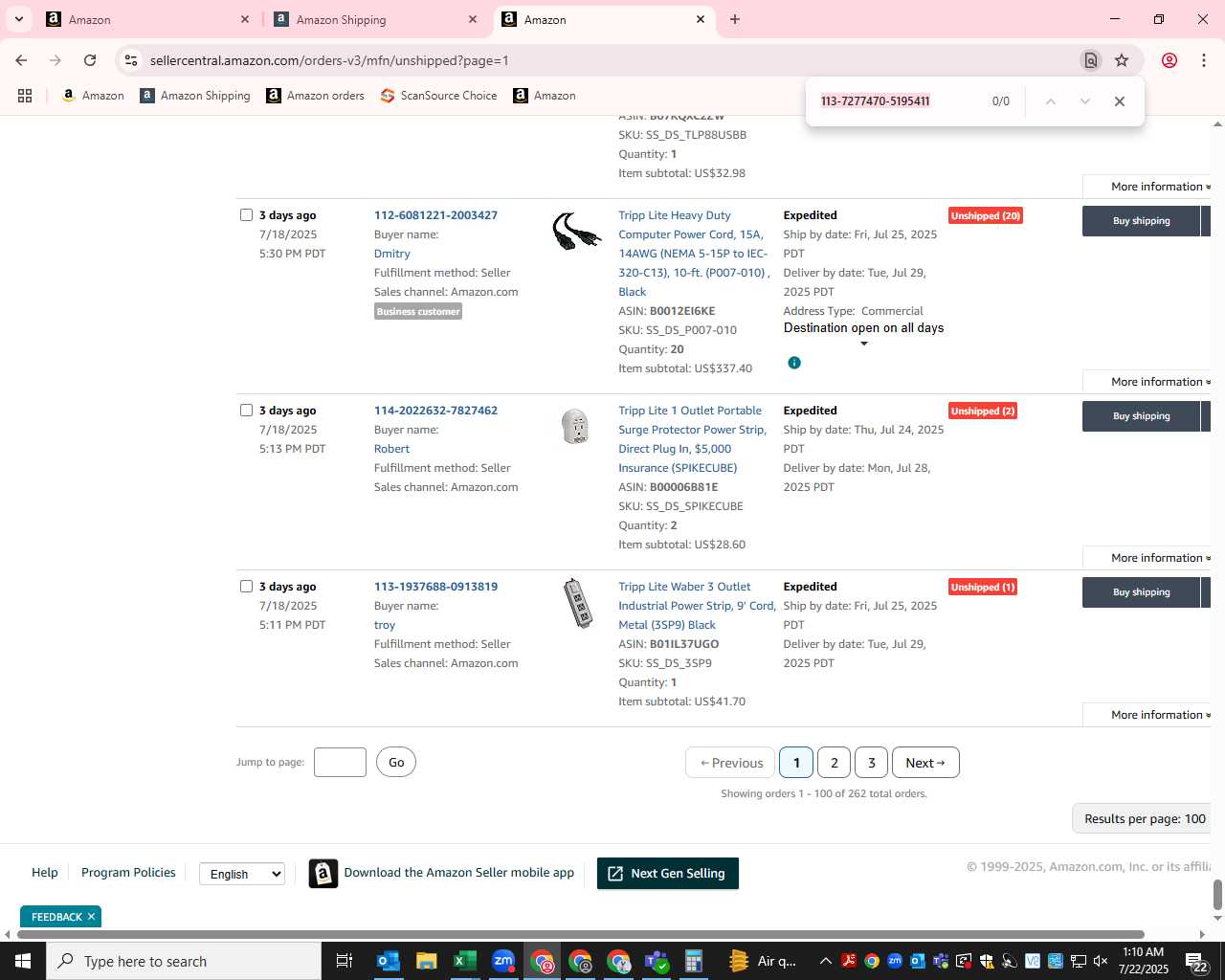
Task: Click the Next page button
Action: (x=925, y=763)
